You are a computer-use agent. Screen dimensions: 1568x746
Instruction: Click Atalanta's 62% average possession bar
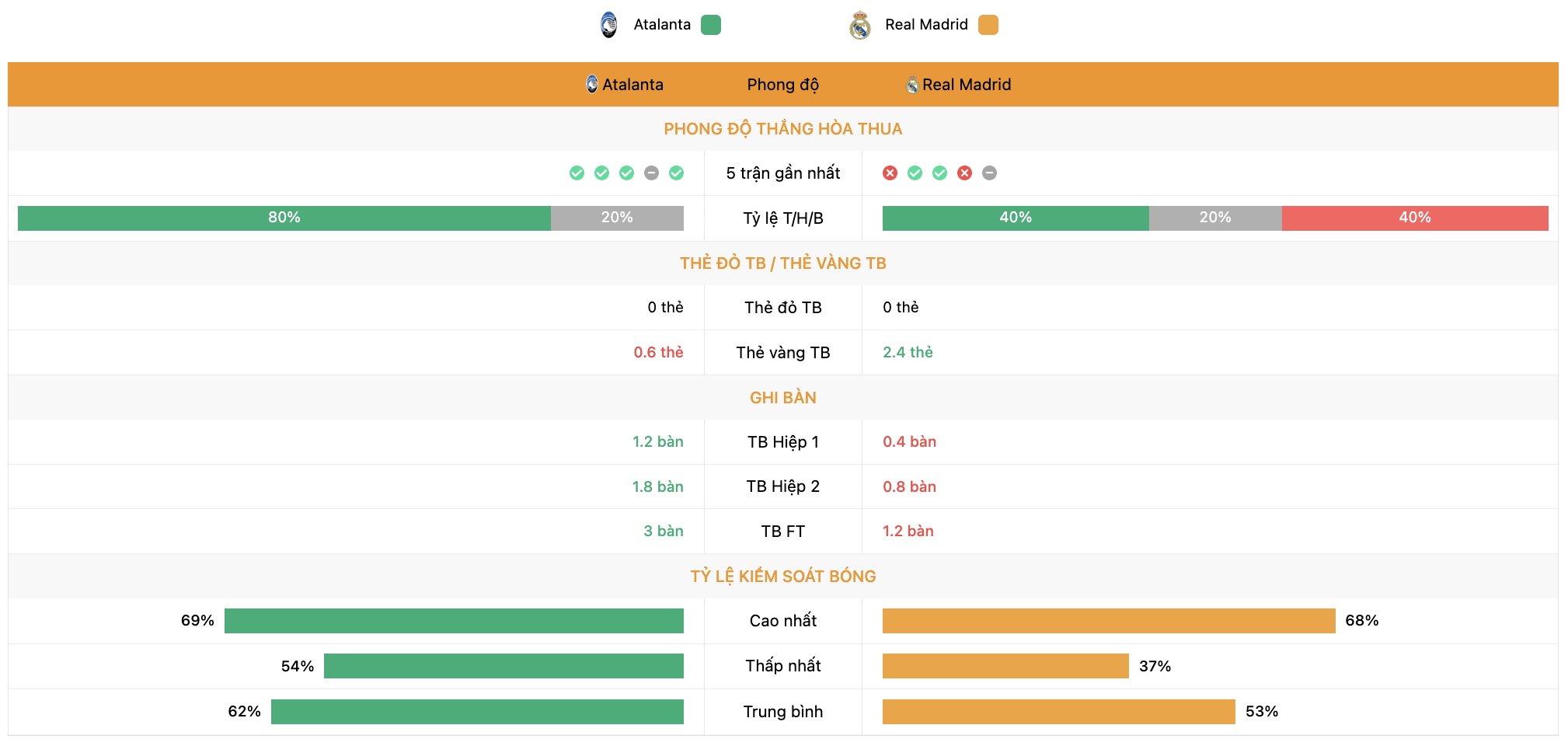(x=477, y=712)
